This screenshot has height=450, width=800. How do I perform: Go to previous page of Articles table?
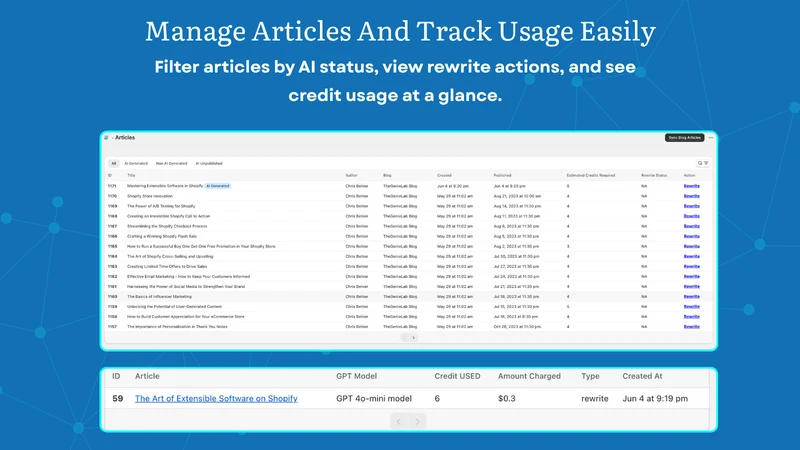(x=404, y=338)
